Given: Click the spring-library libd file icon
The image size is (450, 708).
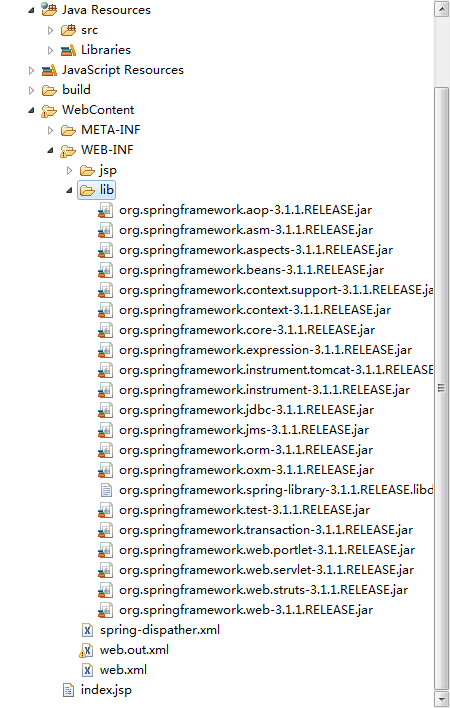Looking at the screenshot, I should 106,490.
